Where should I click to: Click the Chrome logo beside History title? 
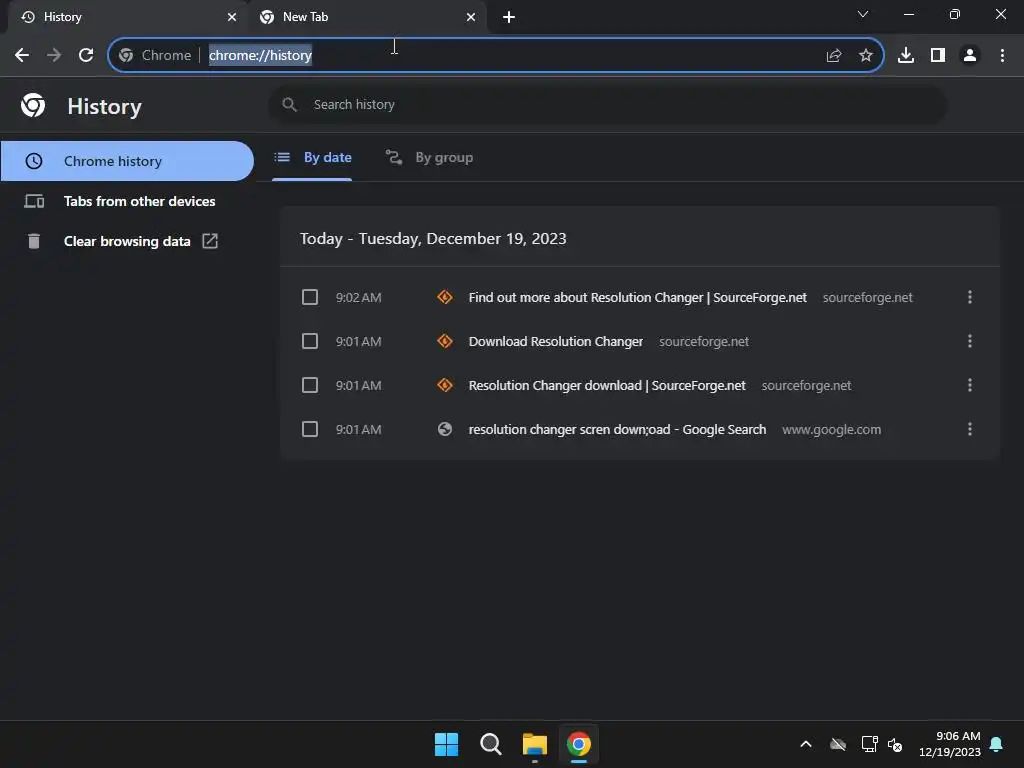(x=33, y=105)
